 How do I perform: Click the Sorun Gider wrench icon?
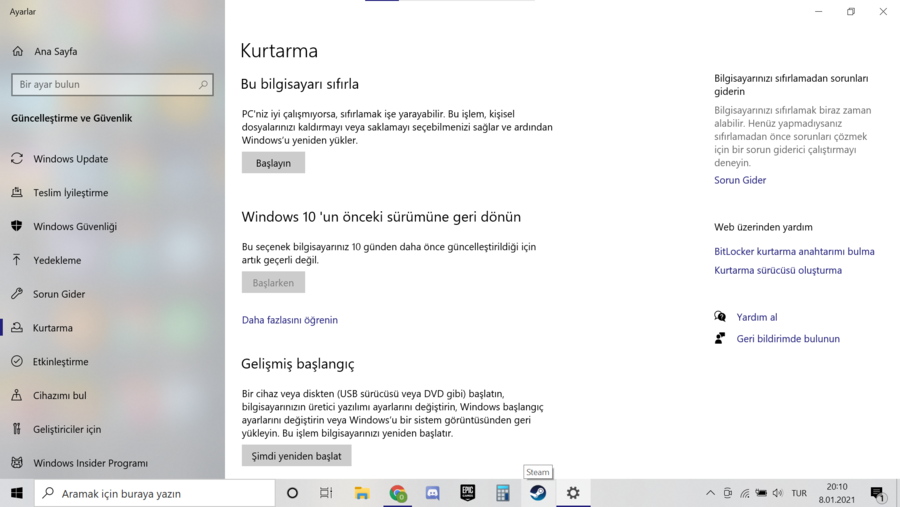click(x=17, y=293)
